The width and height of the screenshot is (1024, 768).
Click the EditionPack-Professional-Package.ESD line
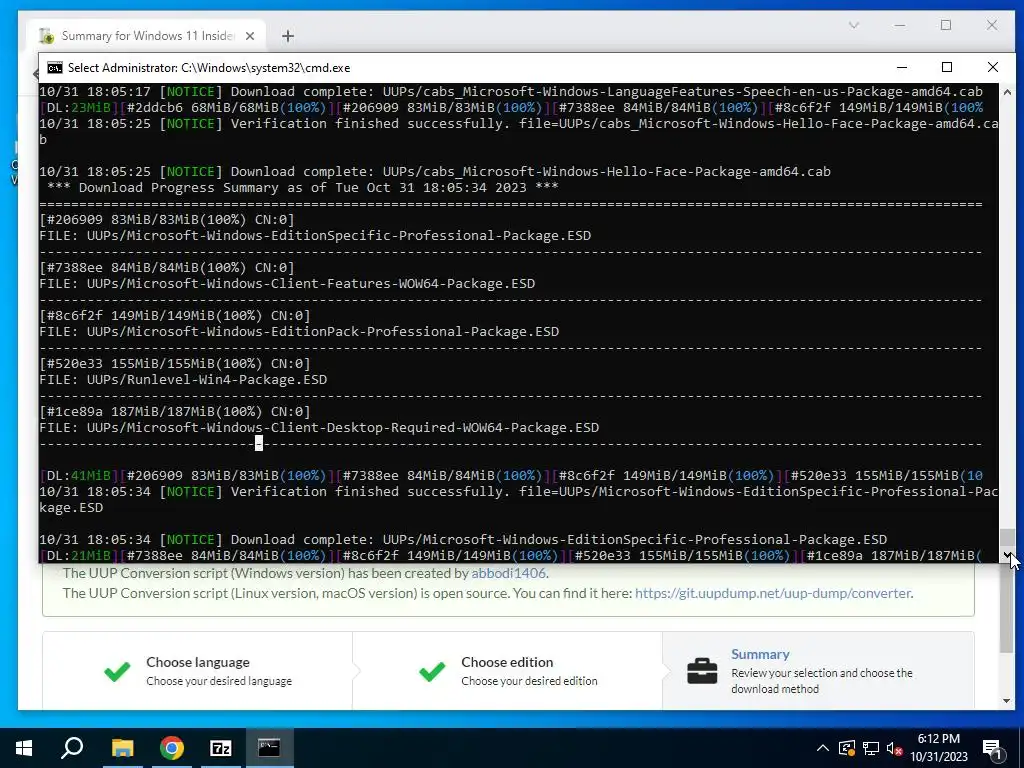(x=299, y=332)
